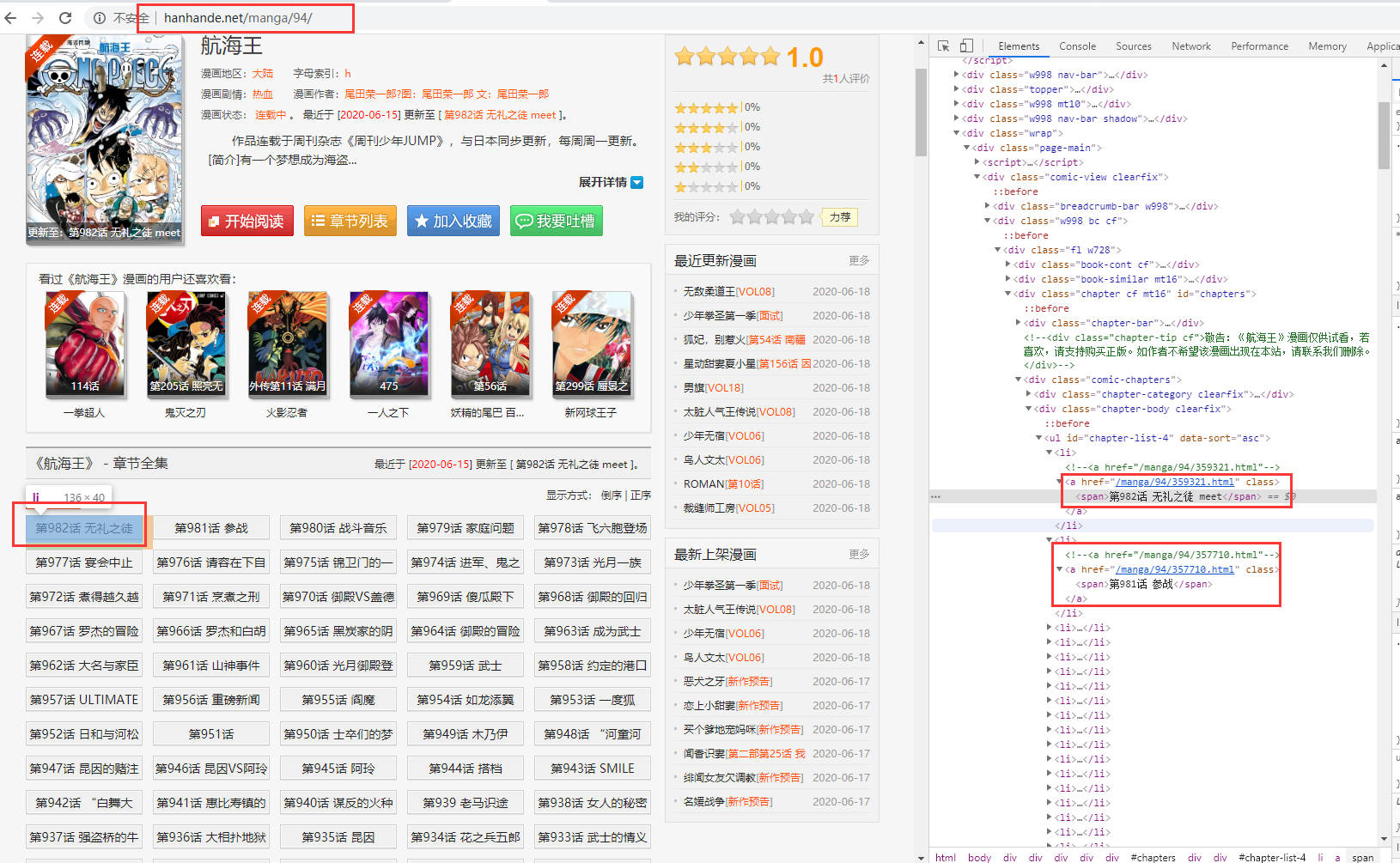Open chapter 第981话 参战
This screenshot has width=1400, height=863.
[x=211, y=528]
